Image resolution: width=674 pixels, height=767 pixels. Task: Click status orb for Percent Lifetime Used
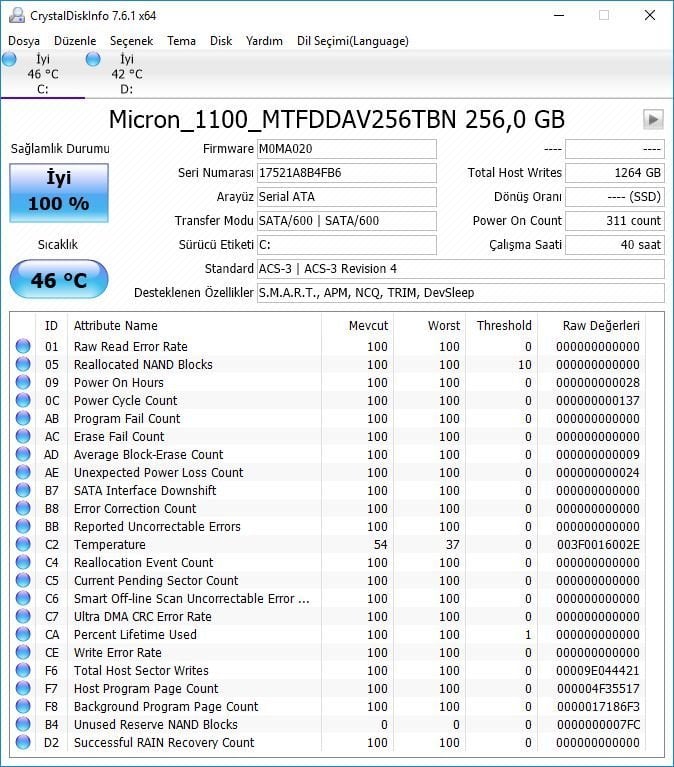23,634
